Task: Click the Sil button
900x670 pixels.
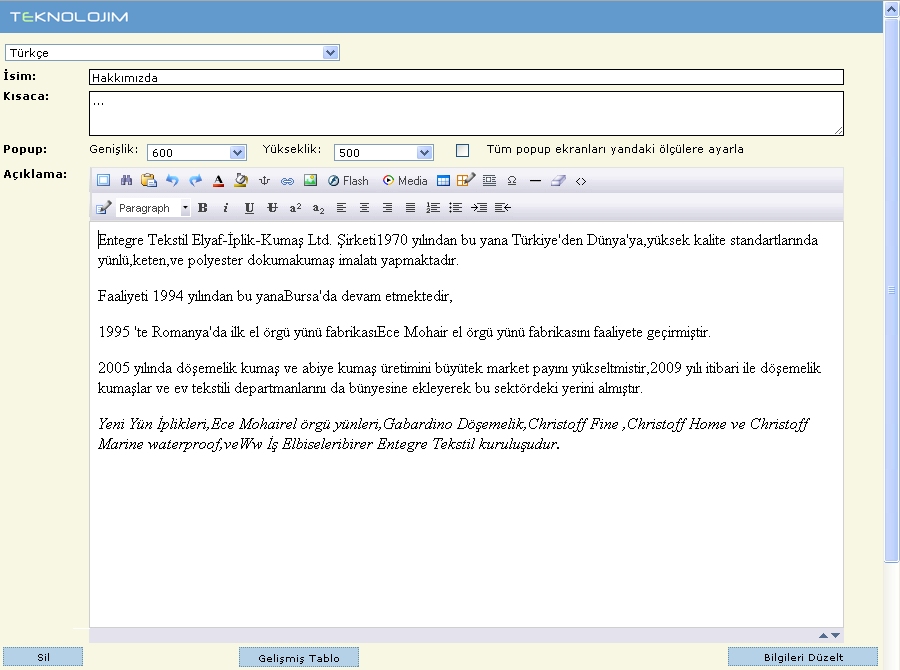Action: click(x=43, y=657)
